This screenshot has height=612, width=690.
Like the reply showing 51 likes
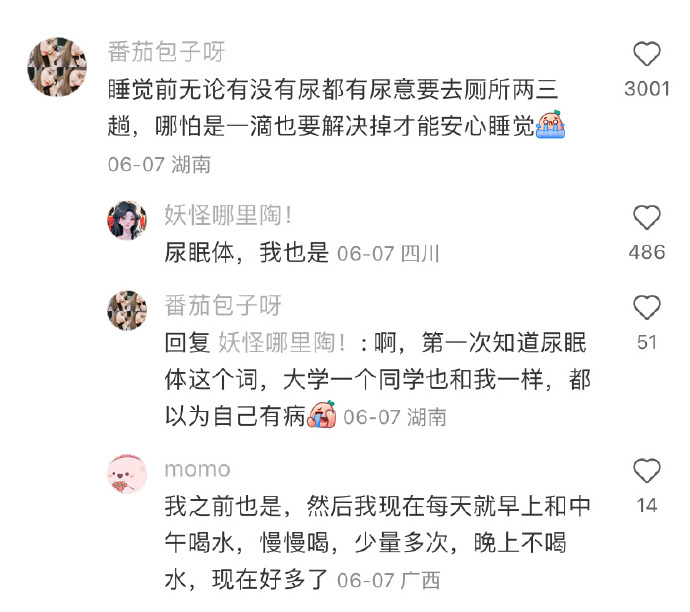pyautogui.click(x=646, y=307)
